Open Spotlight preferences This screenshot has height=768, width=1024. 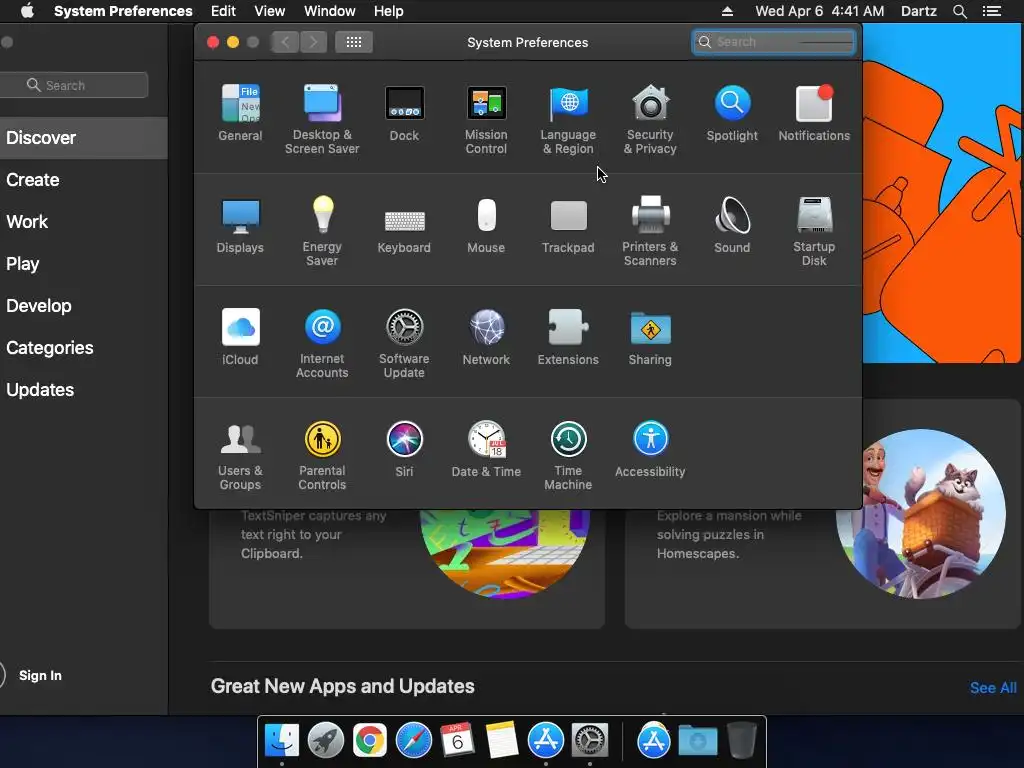coord(732,112)
